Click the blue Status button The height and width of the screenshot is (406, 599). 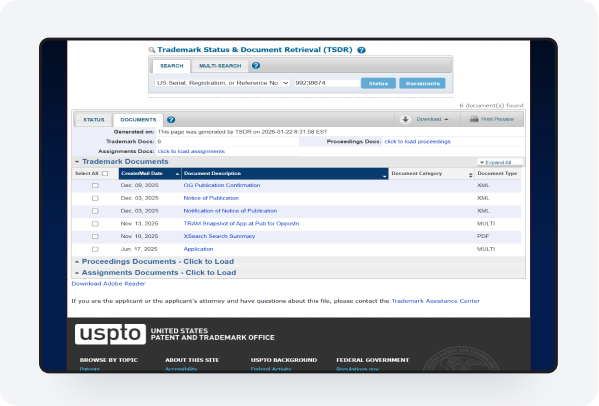[x=378, y=83]
